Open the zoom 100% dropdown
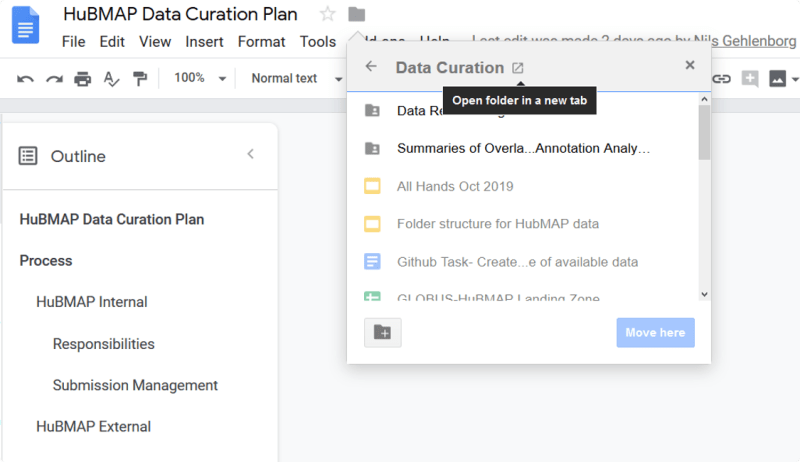The height and width of the screenshot is (462, 800). (200, 78)
